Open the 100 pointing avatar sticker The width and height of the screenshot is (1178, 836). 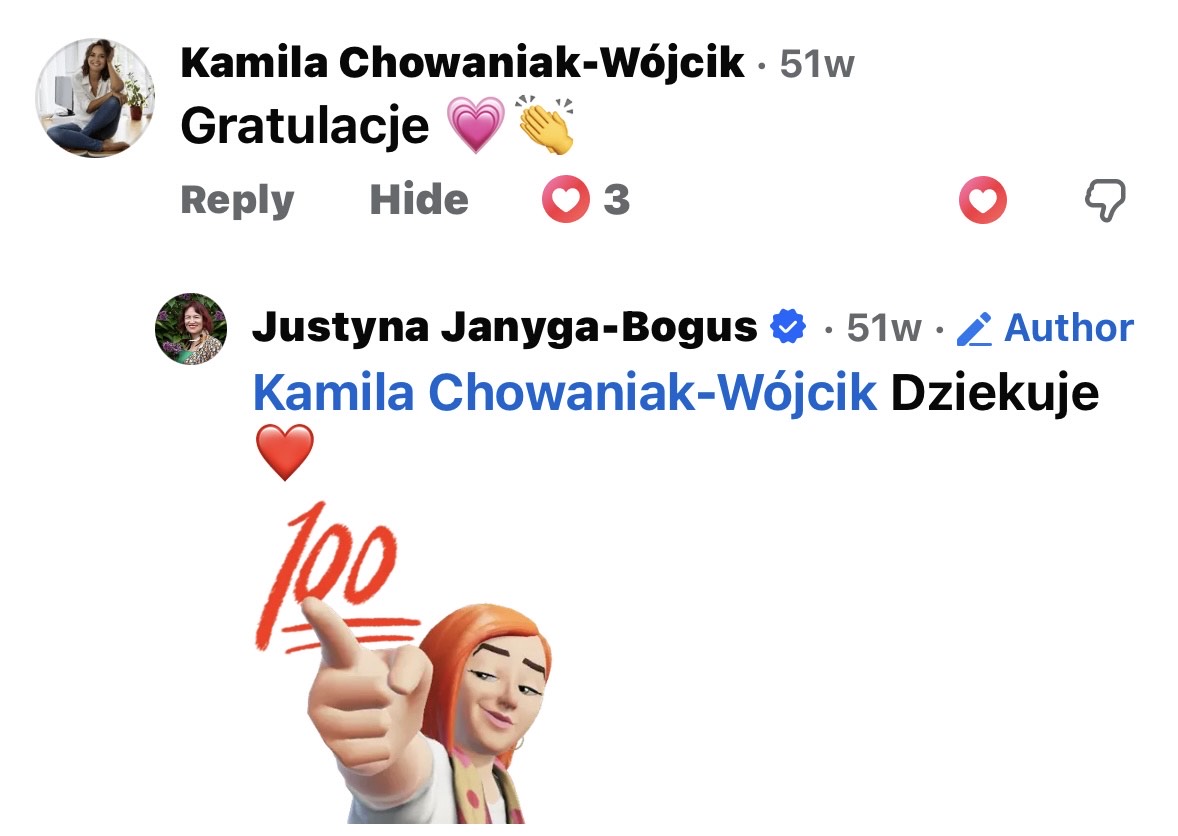[404, 662]
